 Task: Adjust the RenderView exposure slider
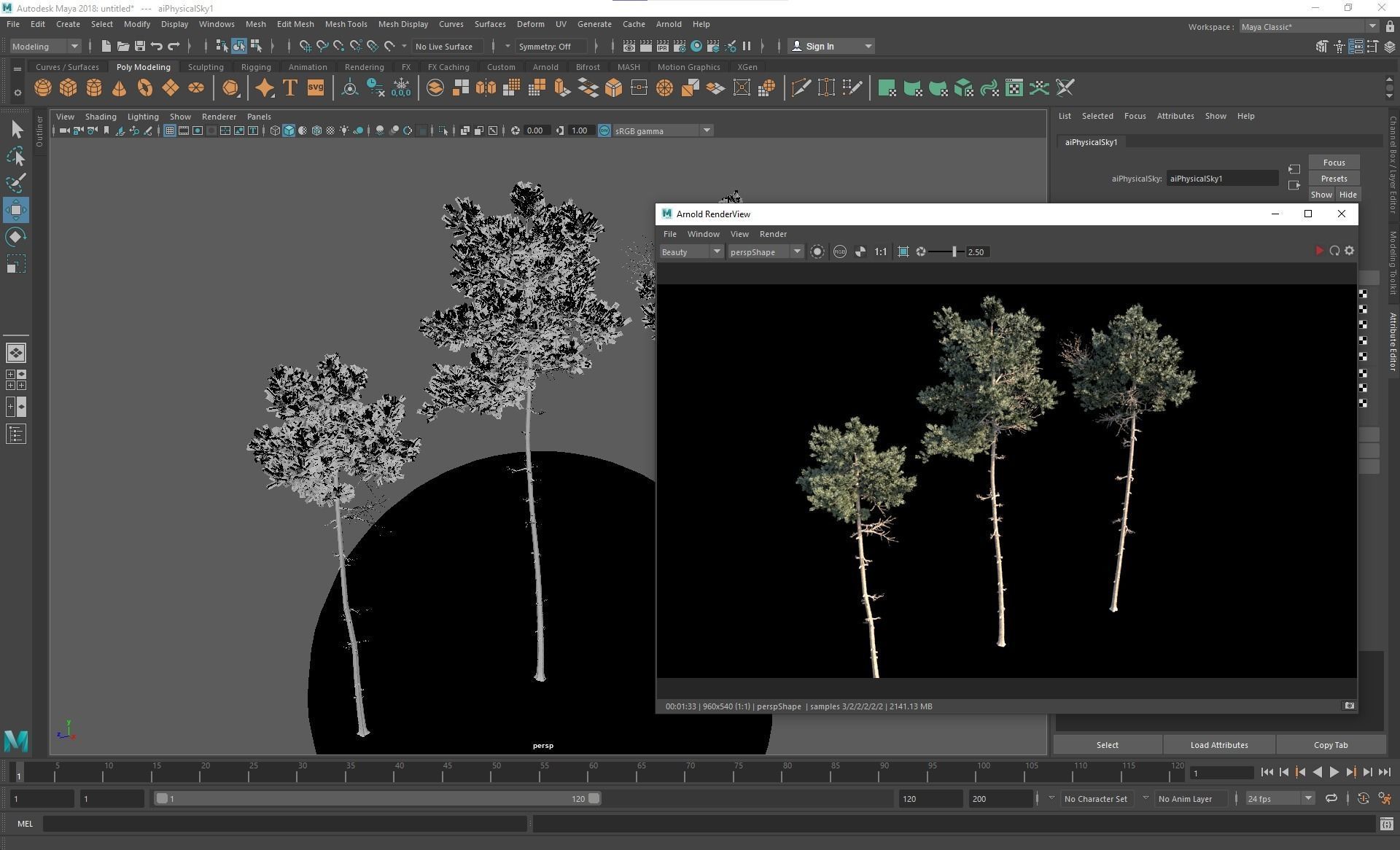pos(954,252)
